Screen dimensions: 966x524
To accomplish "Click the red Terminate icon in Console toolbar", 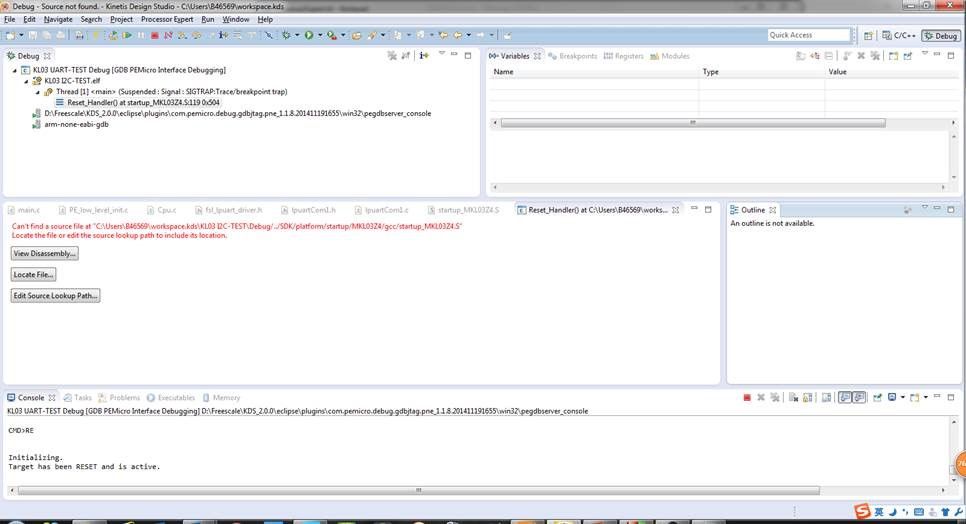I will pyautogui.click(x=747, y=398).
